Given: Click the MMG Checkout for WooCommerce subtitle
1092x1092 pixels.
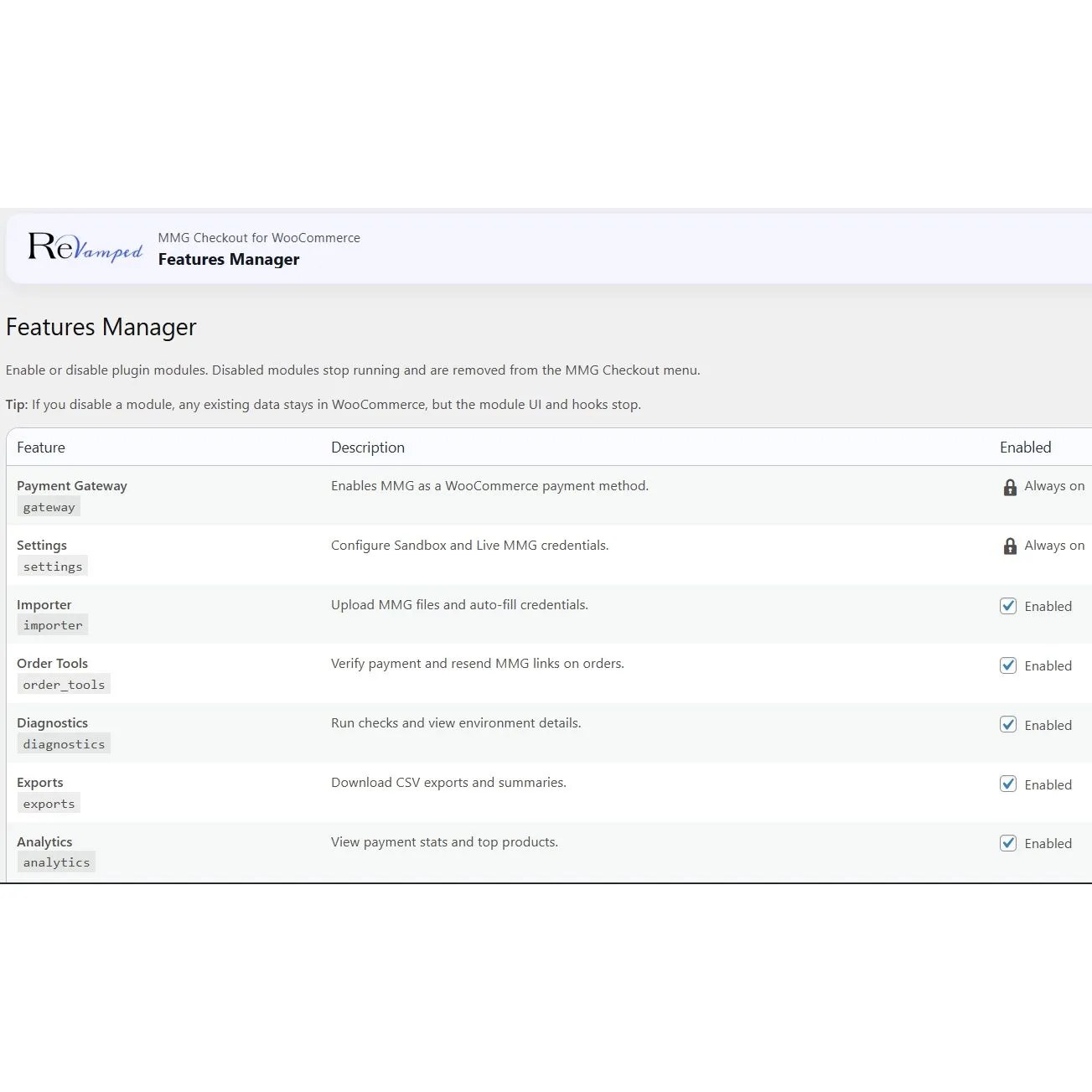Looking at the screenshot, I should pos(259,238).
